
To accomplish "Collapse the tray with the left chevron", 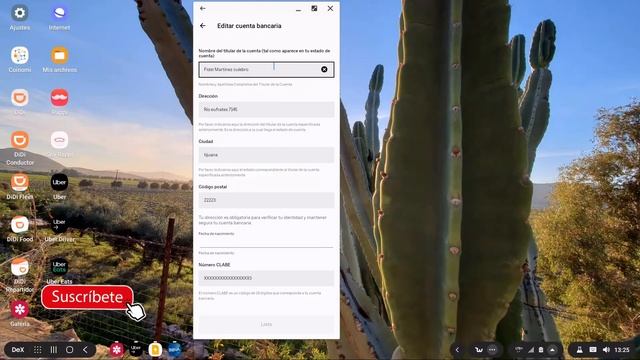I will click(457, 350).
